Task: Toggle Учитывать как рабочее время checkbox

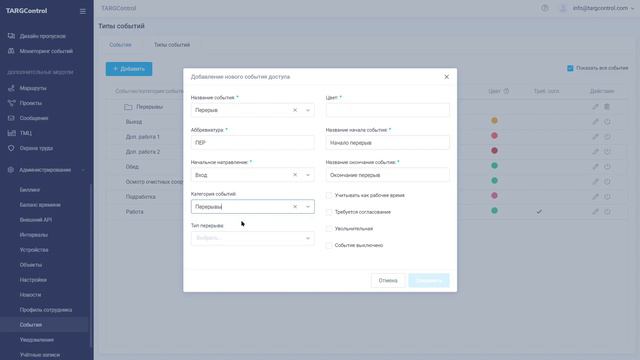Action: pos(329,196)
